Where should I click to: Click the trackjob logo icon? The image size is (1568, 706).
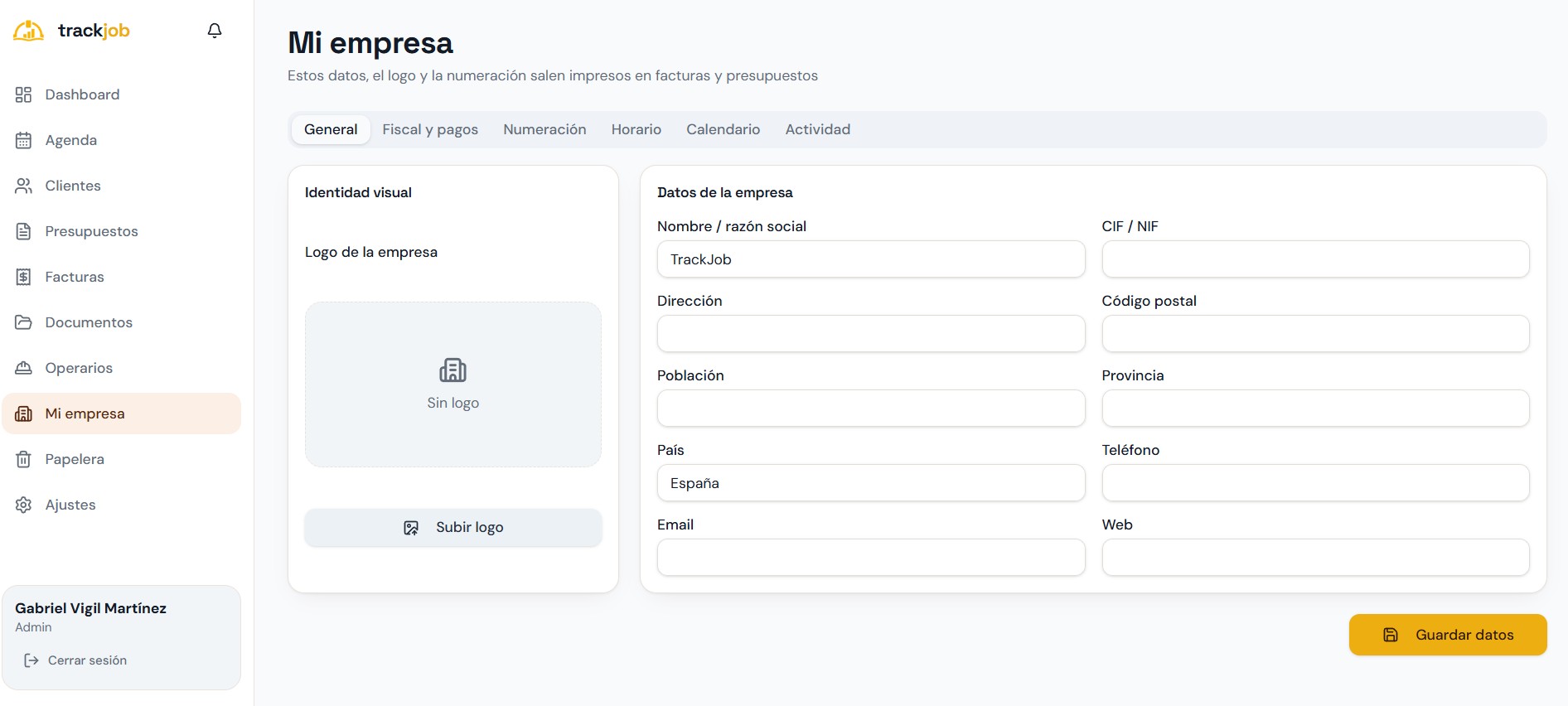29,31
